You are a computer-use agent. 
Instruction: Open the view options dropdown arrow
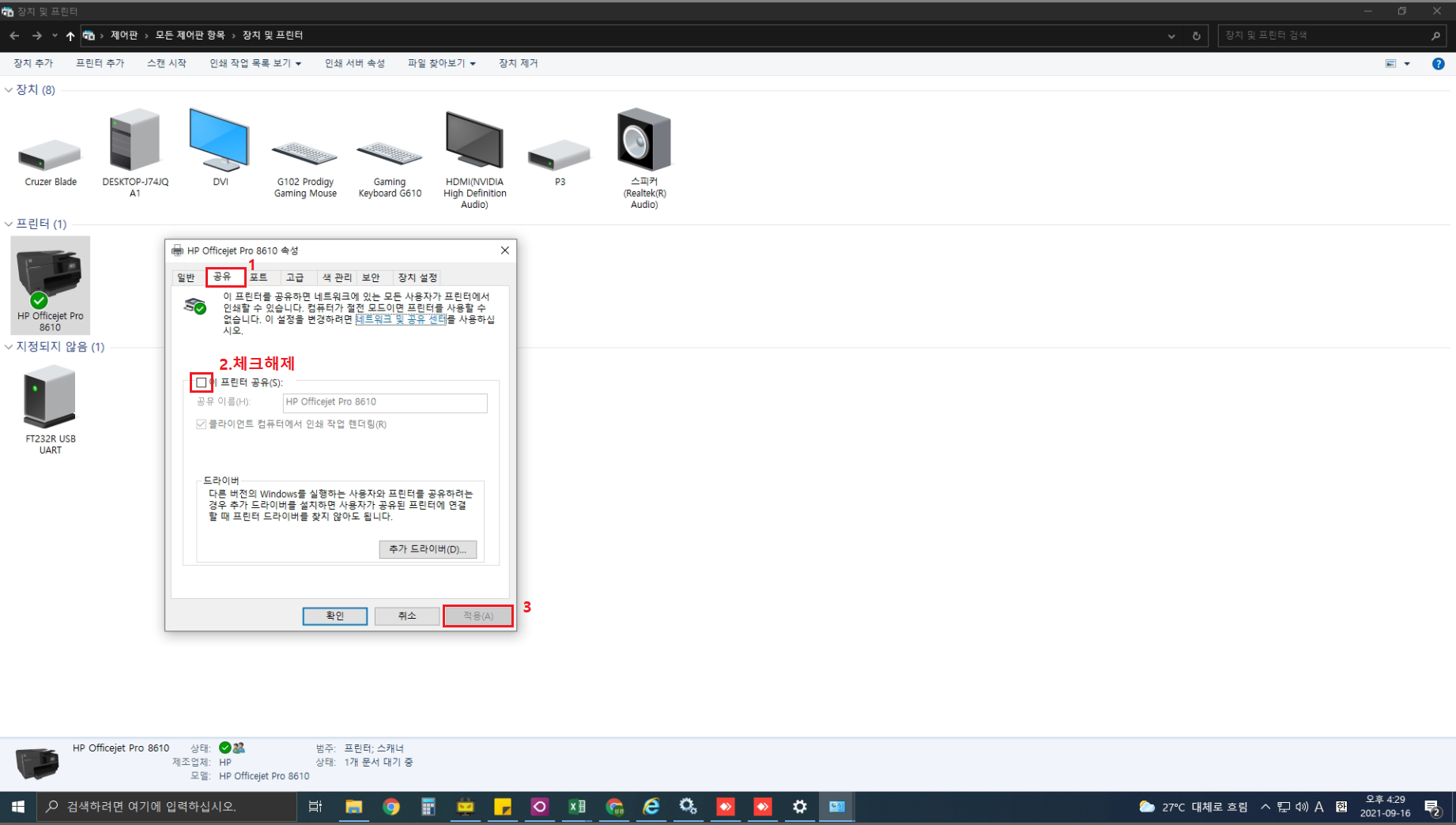pyautogui.click(x=1407, y=64)
